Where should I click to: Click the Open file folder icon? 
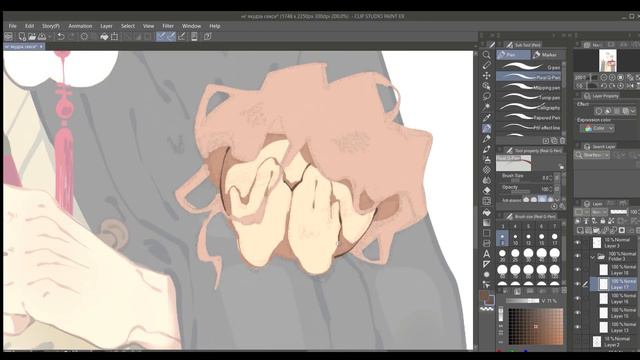pyautogui.click(x=32, y=36)
